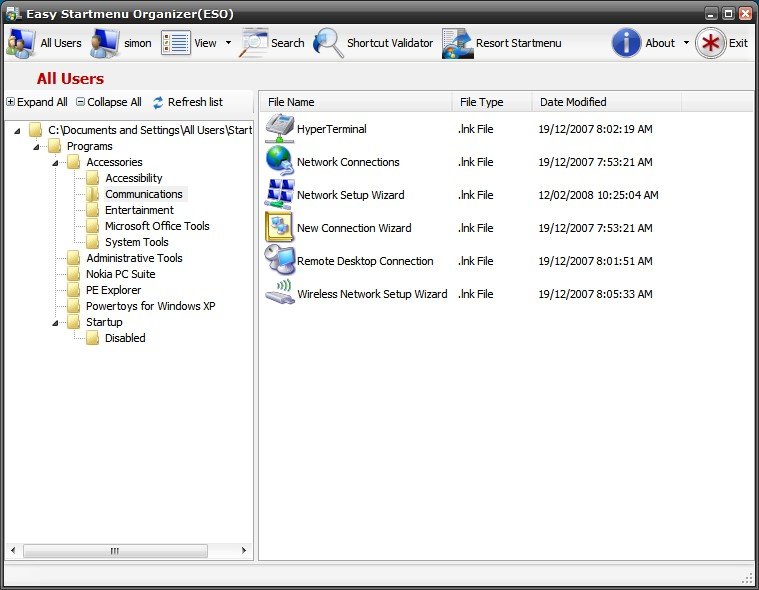Click the simon user icon
The width and height of the screenshot is (759, 590).
point(105,44)
